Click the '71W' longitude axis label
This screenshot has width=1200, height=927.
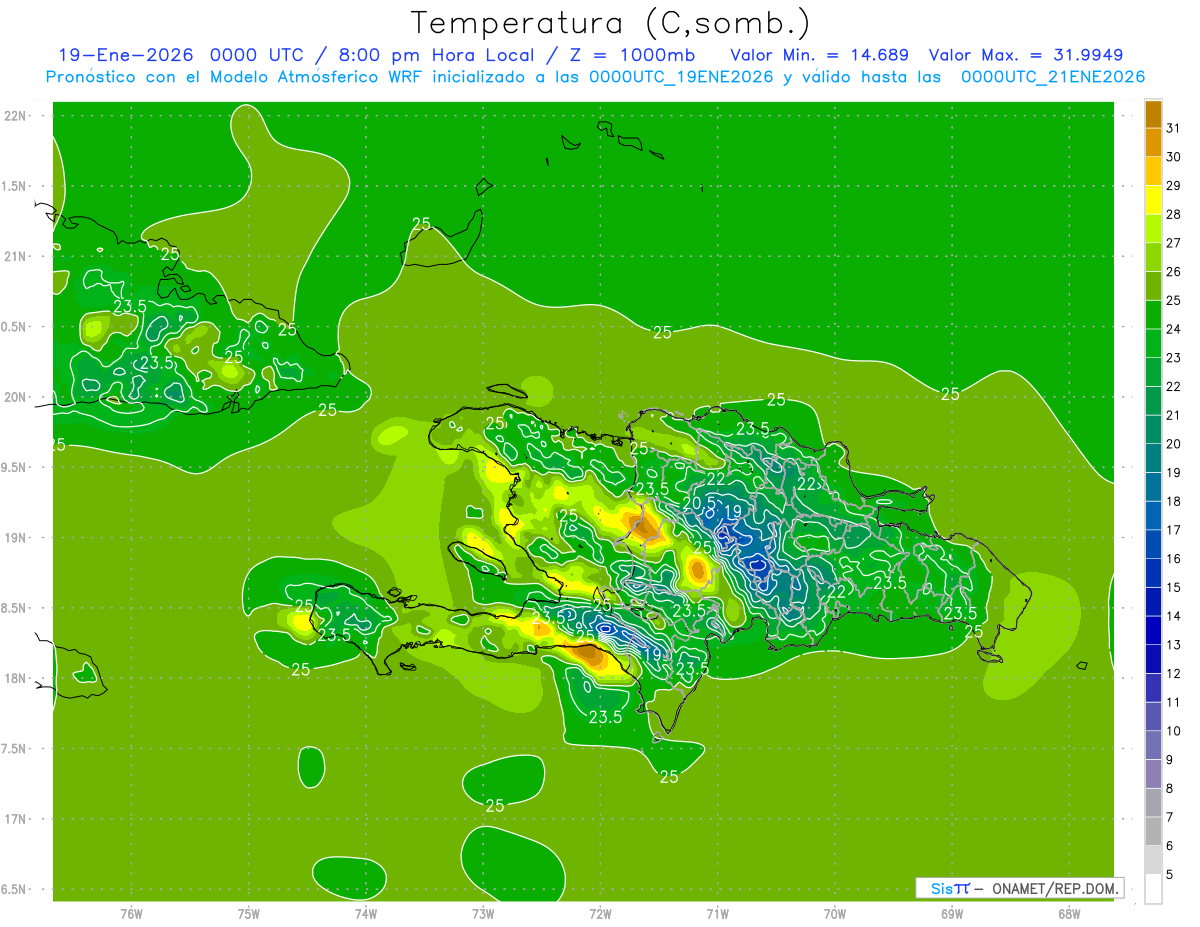pos(717,914)
